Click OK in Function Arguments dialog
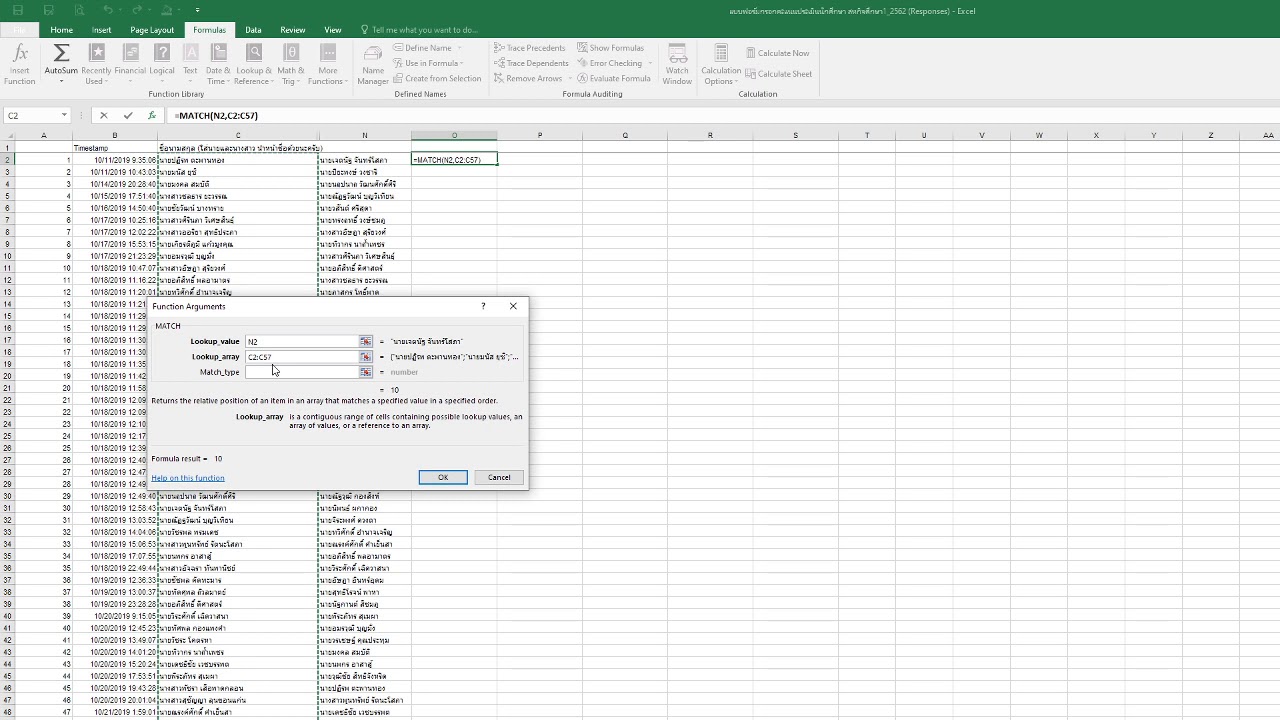The image size is (1280, 720). [x=443, y=477]
